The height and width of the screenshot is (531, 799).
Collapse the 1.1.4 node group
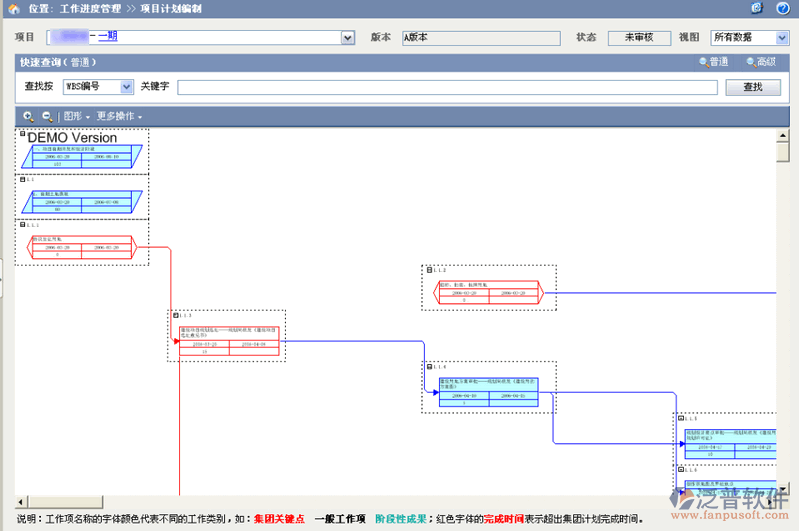click(x=430, y=367)
